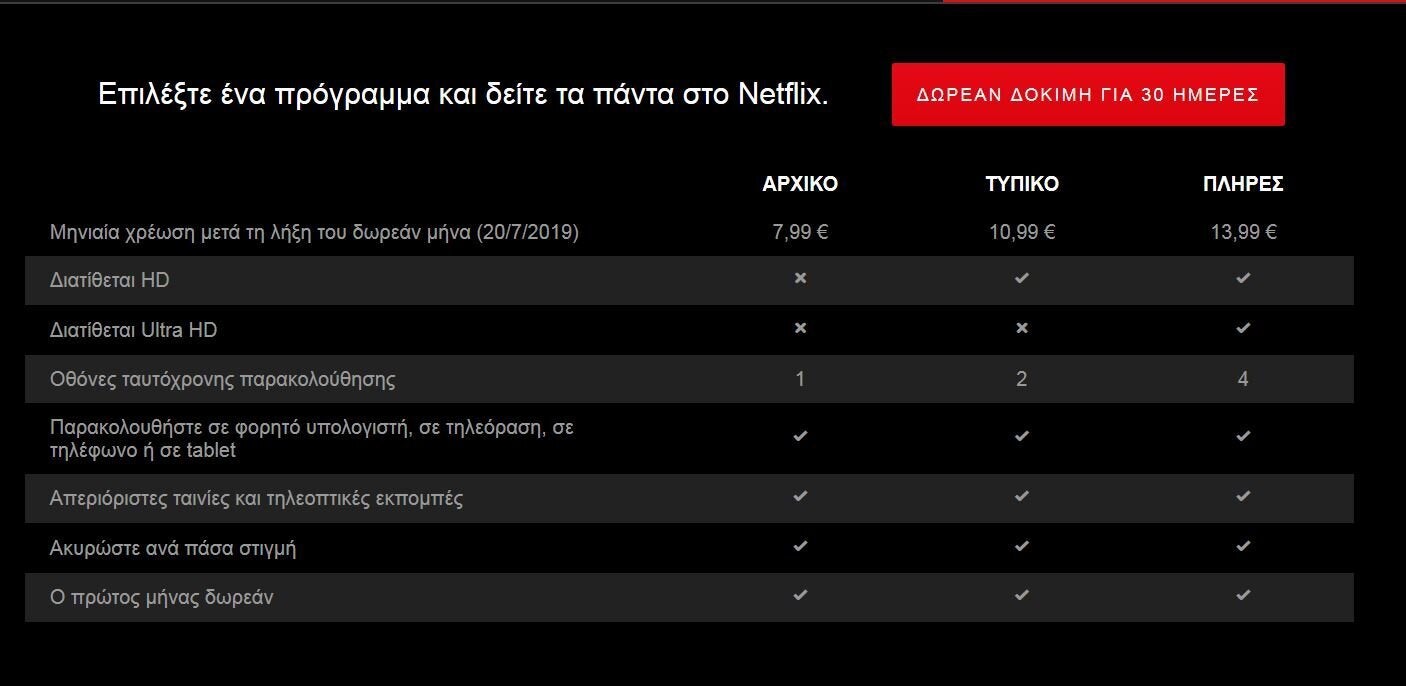Select the ΤΥΠΙΚΟ plan column header
This screenshot has height=686, width=1406.
[x=1022, y=184]
